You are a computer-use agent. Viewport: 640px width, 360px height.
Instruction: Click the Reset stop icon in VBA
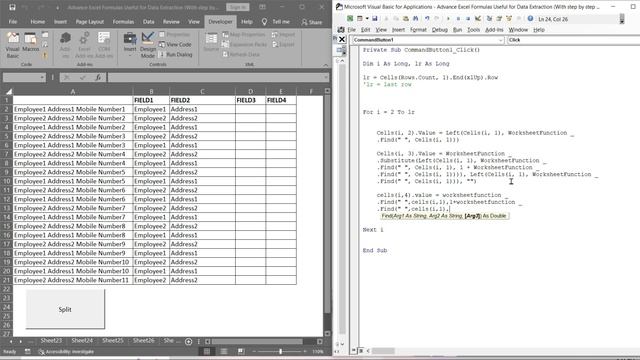(468, 19)
